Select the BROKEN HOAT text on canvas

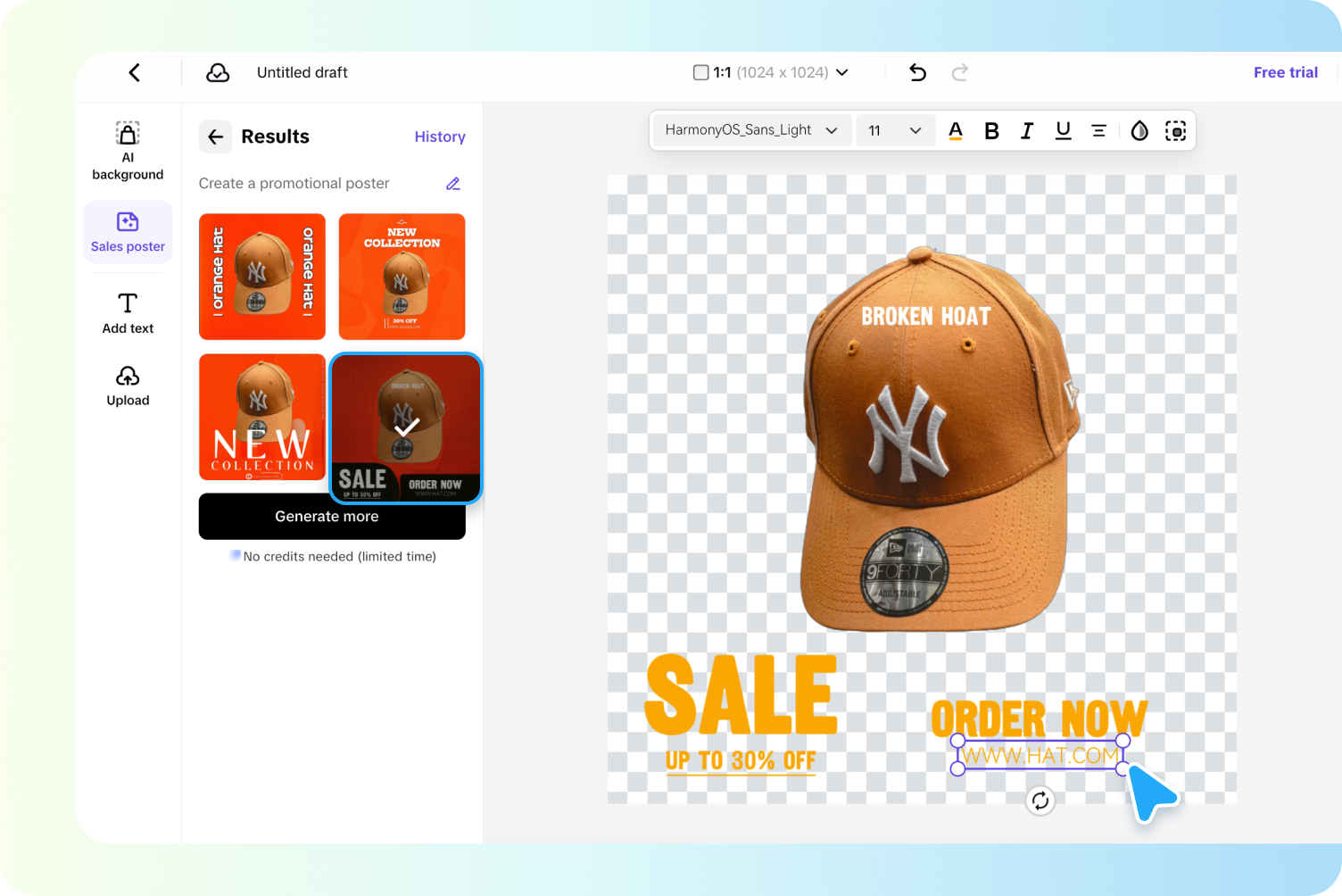[x=925, y=317]
